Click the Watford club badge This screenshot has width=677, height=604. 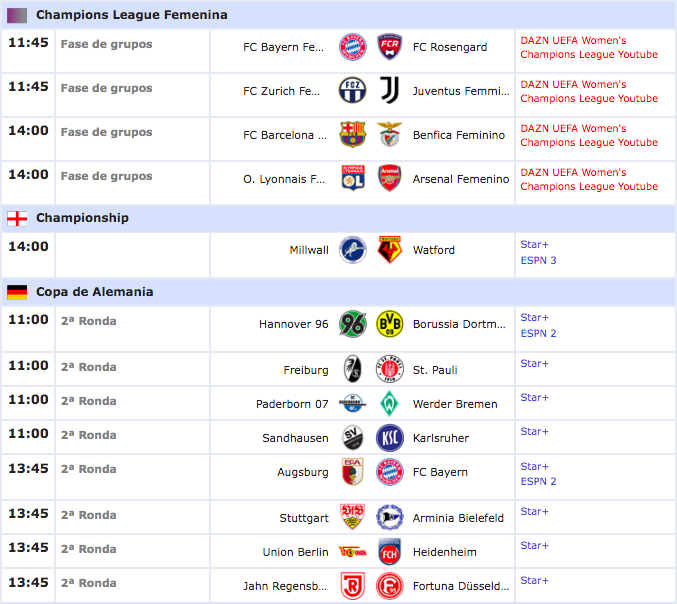tap(389, 250)
